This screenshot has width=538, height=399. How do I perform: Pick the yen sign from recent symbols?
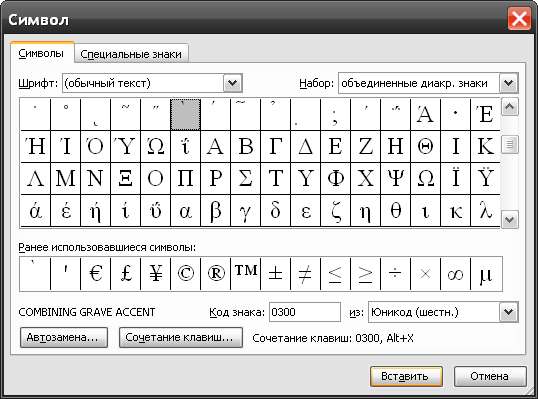pos(155,274)
